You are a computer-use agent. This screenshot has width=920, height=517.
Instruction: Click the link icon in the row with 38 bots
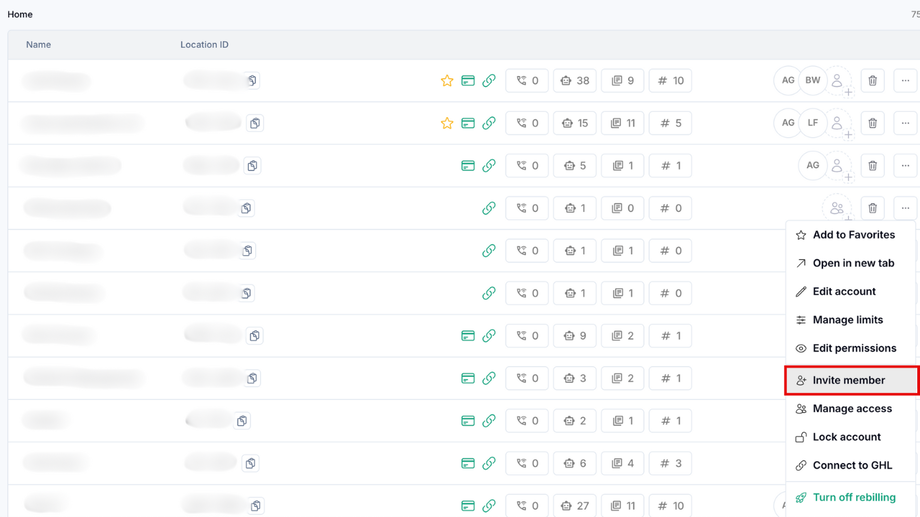click(x=489, y=81)
